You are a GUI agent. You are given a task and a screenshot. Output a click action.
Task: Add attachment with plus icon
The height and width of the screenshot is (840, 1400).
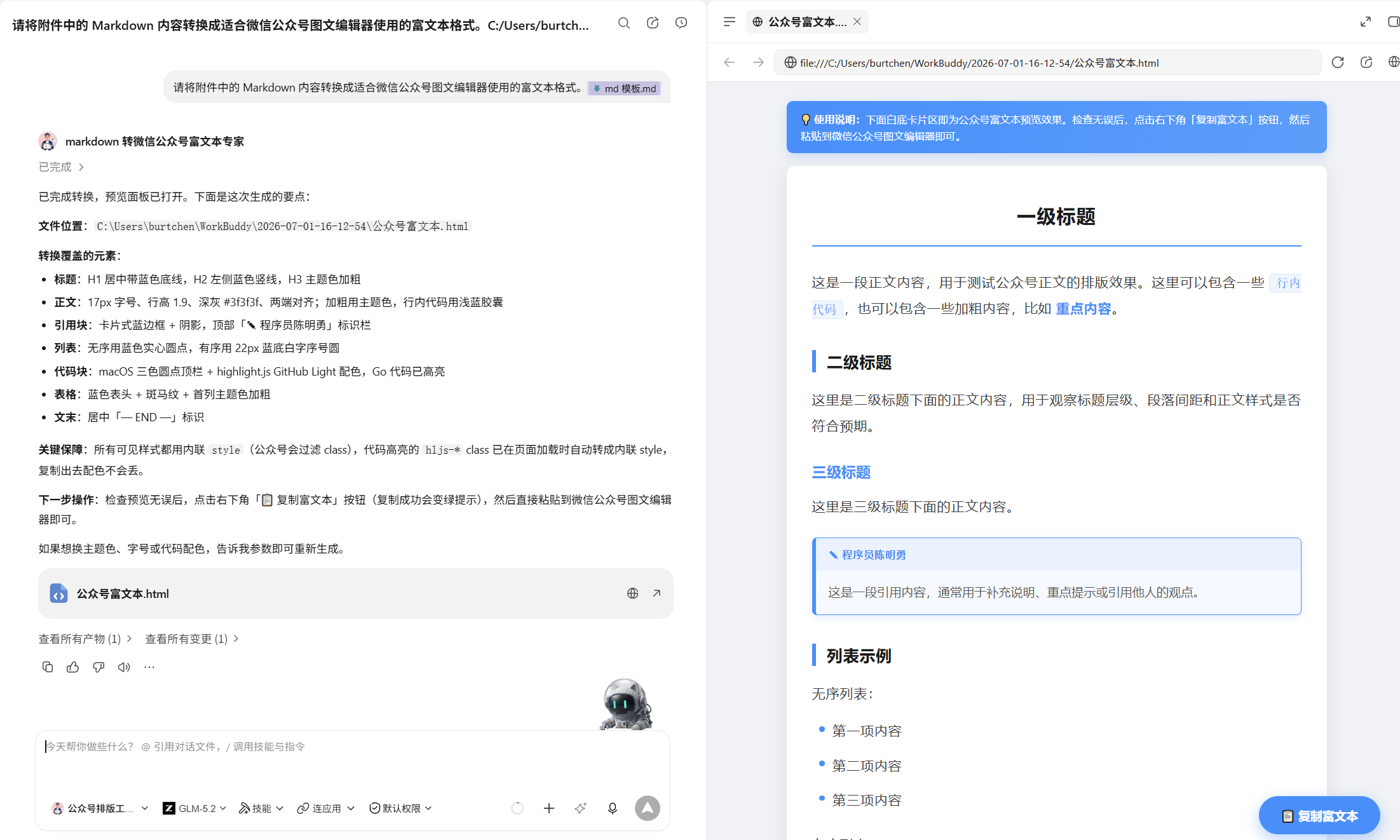pyautogui.click(x=549, y=808)
